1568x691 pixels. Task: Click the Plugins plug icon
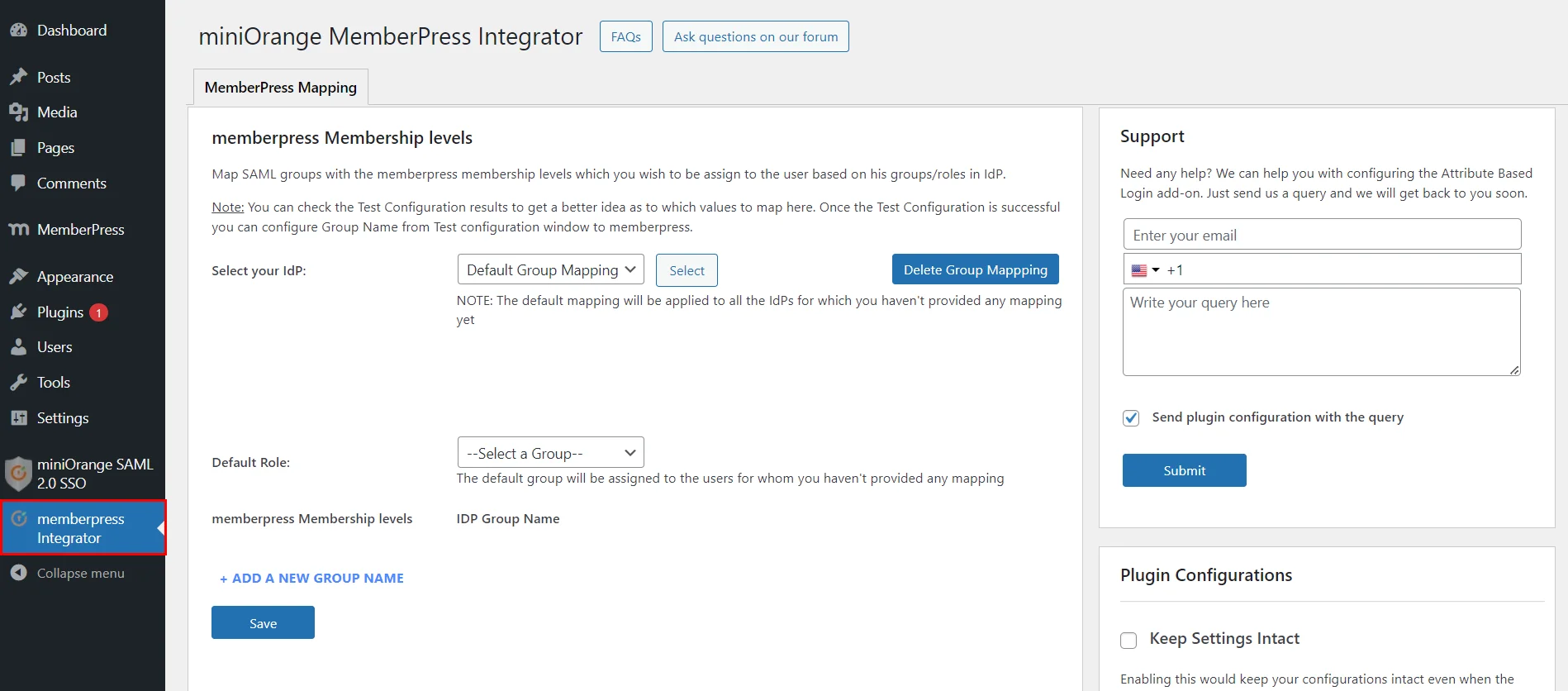pyautogui.click(x=18, y=312)
